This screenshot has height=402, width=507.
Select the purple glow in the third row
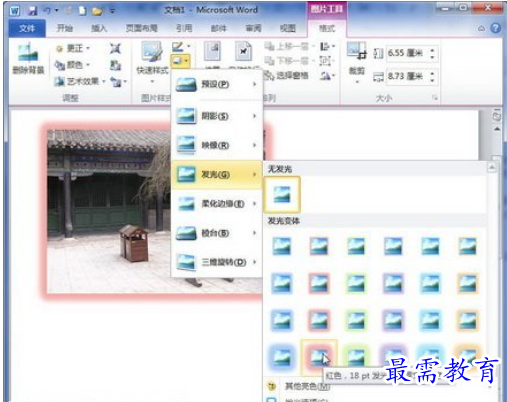click(x=393, y=321)
